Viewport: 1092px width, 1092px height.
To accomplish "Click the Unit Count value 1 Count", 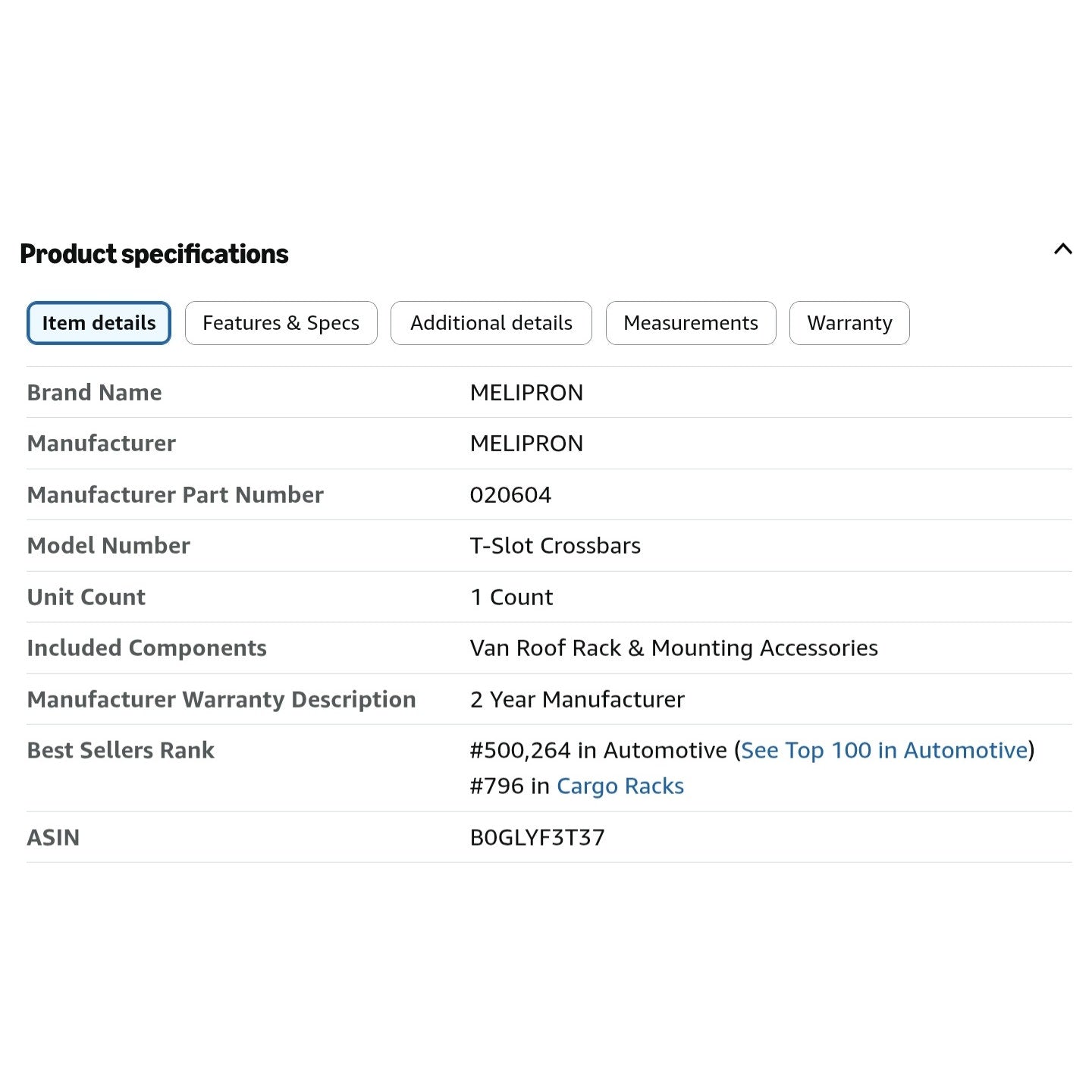I will tap(512, 597).
